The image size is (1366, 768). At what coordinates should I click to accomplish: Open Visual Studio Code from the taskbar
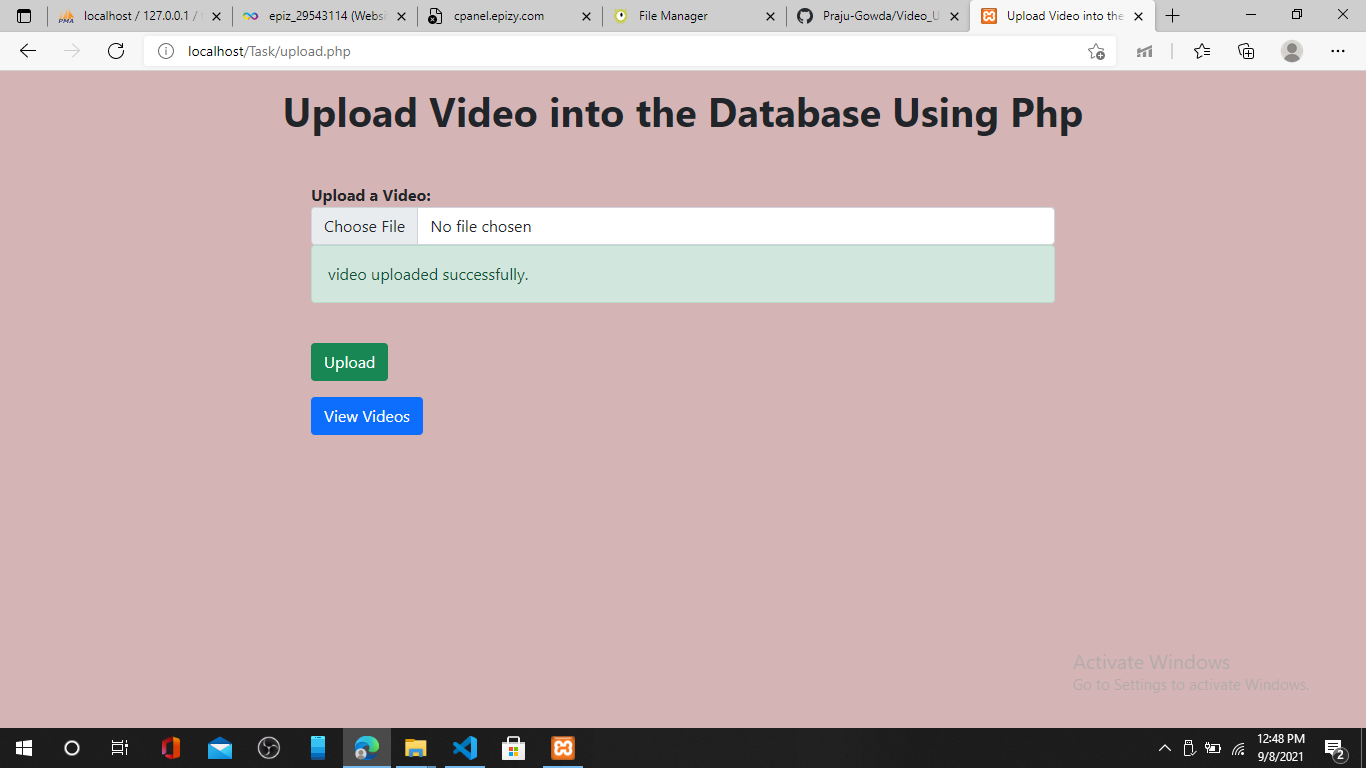click(x=464, y=747)
